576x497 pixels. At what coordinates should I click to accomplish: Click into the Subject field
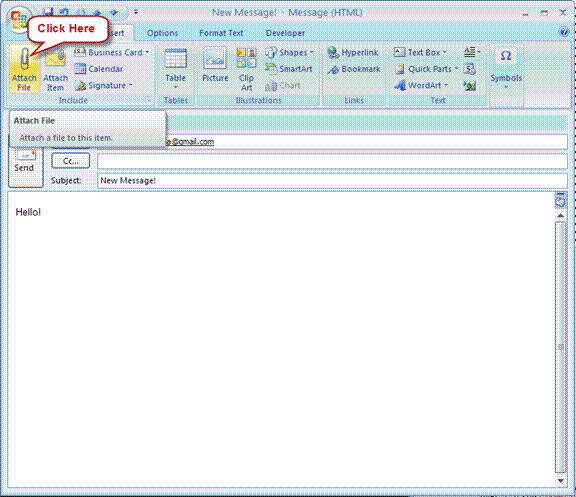[332, 181]
